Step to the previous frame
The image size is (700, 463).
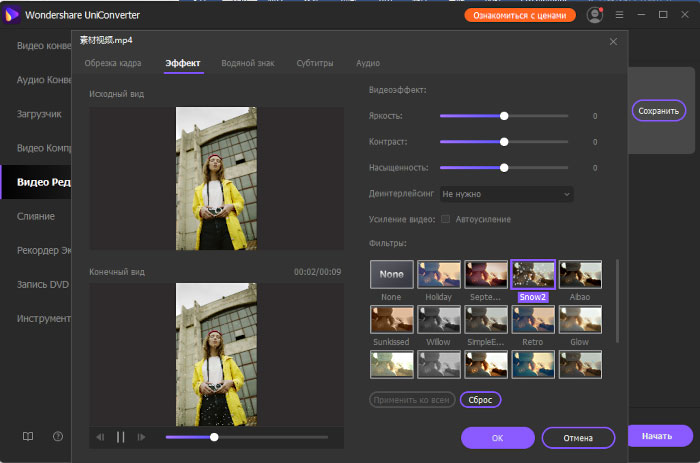100,437
